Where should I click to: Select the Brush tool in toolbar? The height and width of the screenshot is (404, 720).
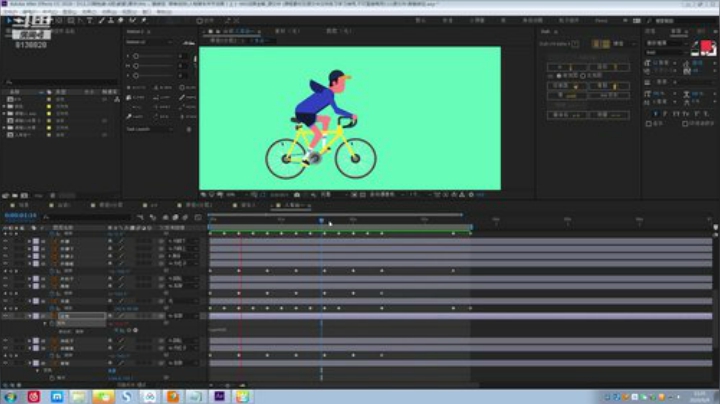[101, 21]
